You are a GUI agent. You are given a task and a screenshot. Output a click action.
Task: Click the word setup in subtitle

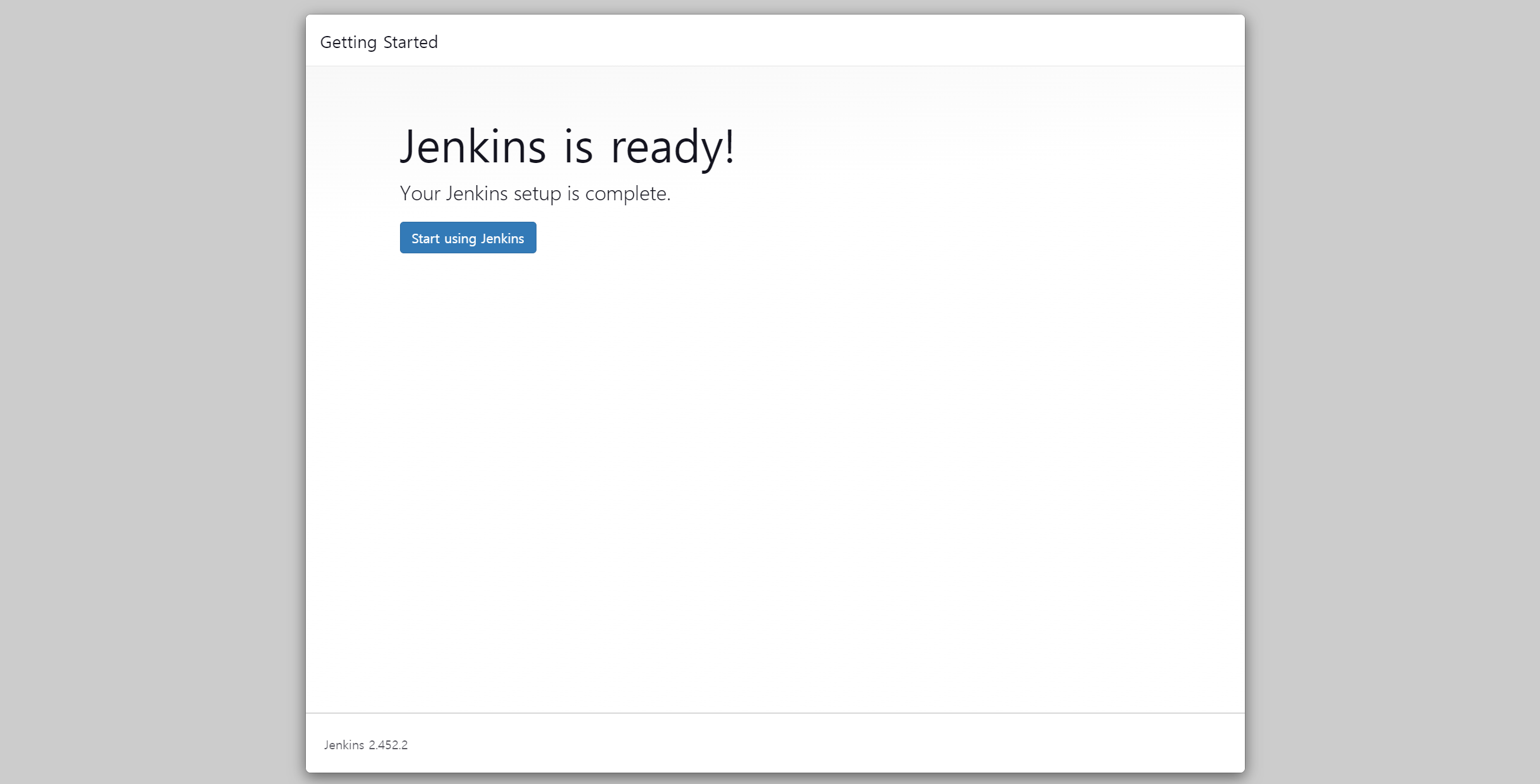[x=537, y=193]
